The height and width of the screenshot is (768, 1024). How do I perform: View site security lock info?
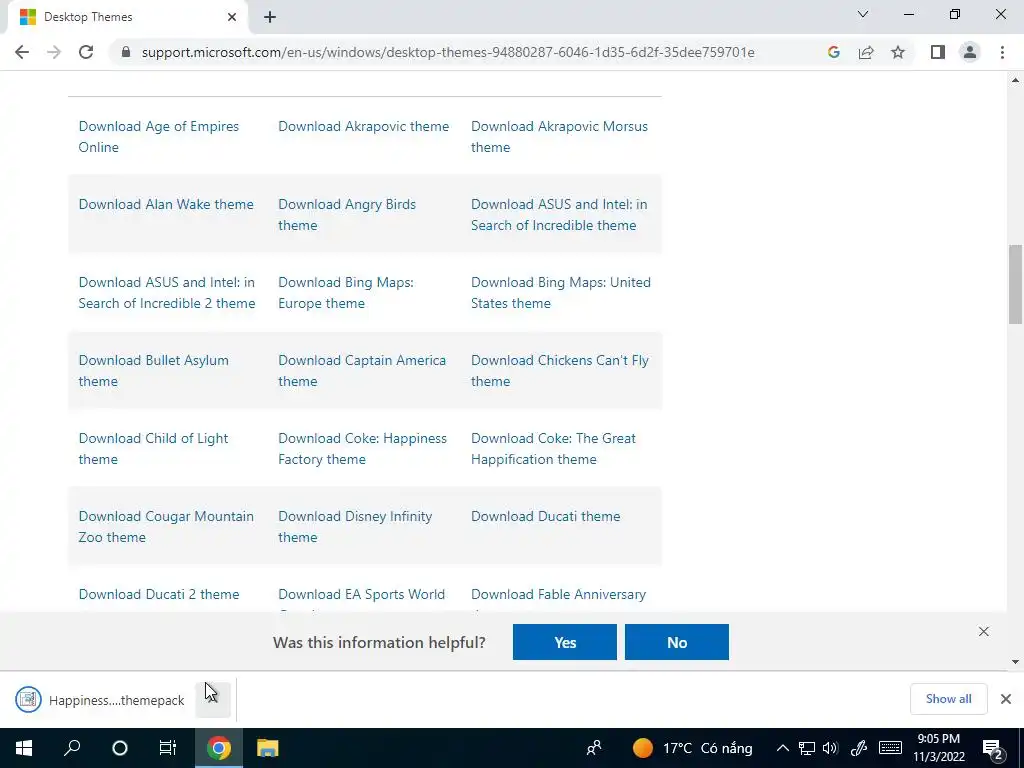click(x=126, y=52)
